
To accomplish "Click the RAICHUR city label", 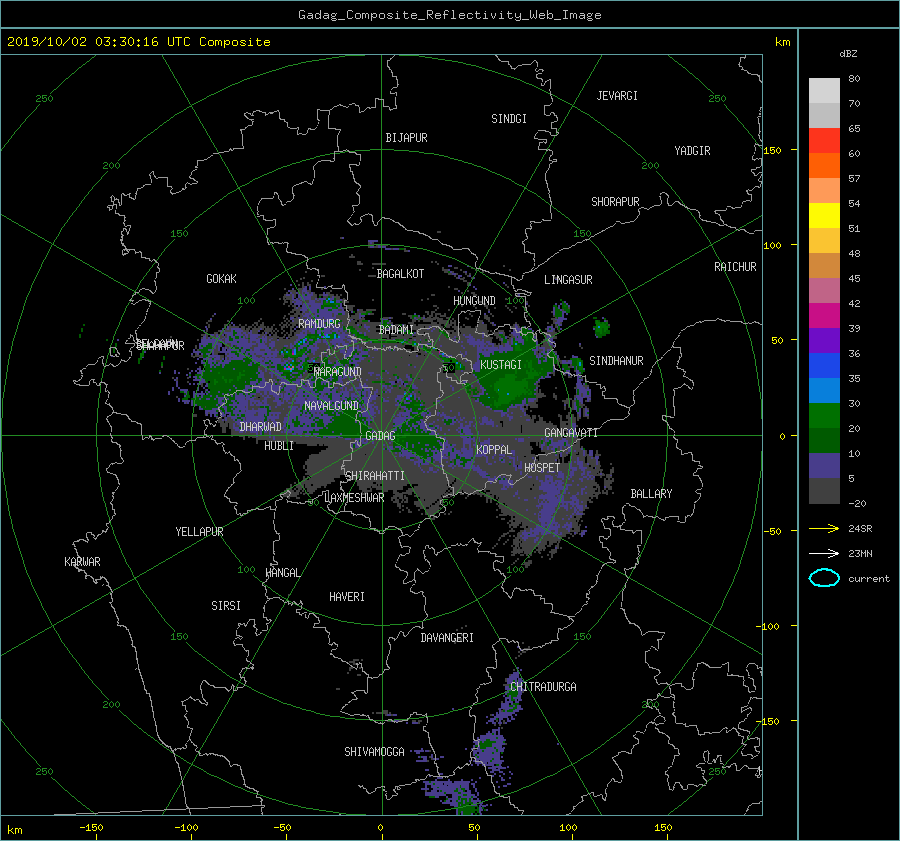I will [735, 267].
